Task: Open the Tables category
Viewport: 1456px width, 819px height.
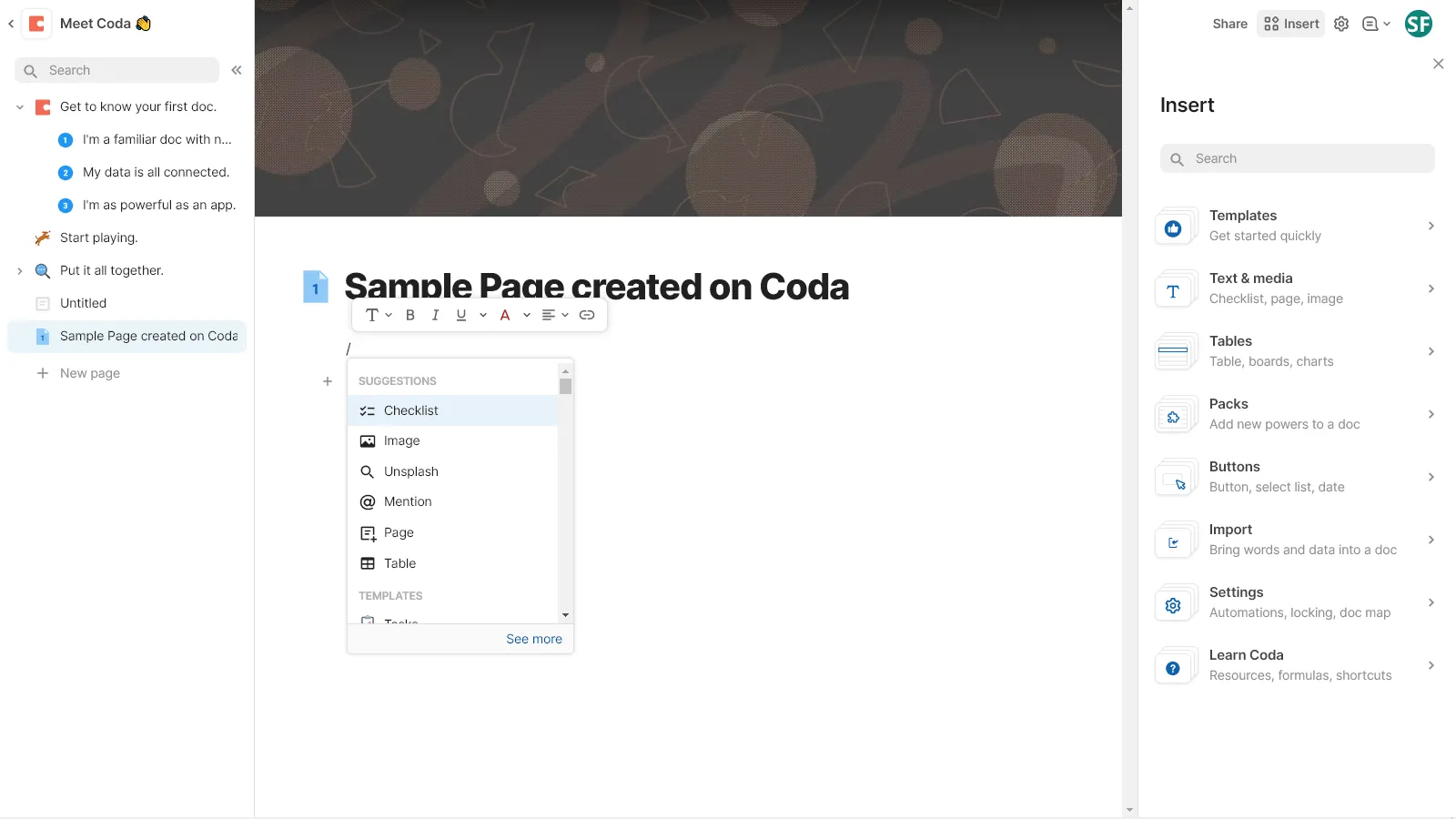Action: tap(1297, 351)
